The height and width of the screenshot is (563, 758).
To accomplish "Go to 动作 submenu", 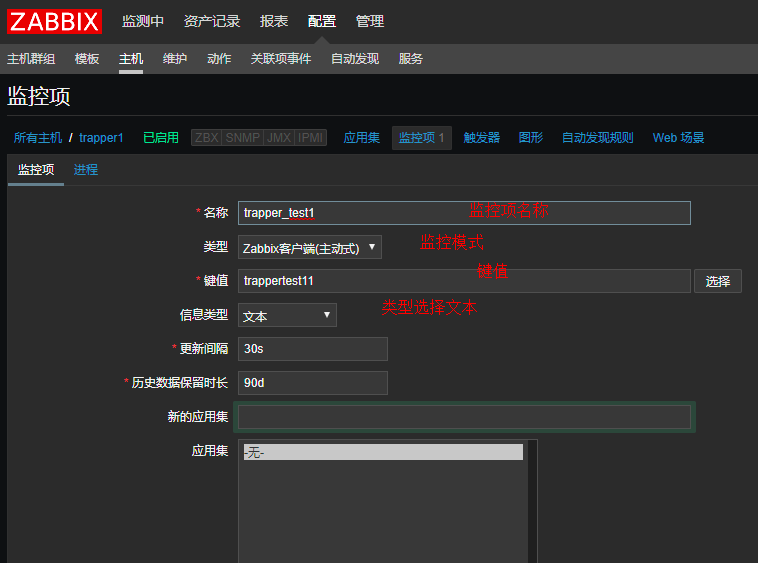I will (219, 59).
